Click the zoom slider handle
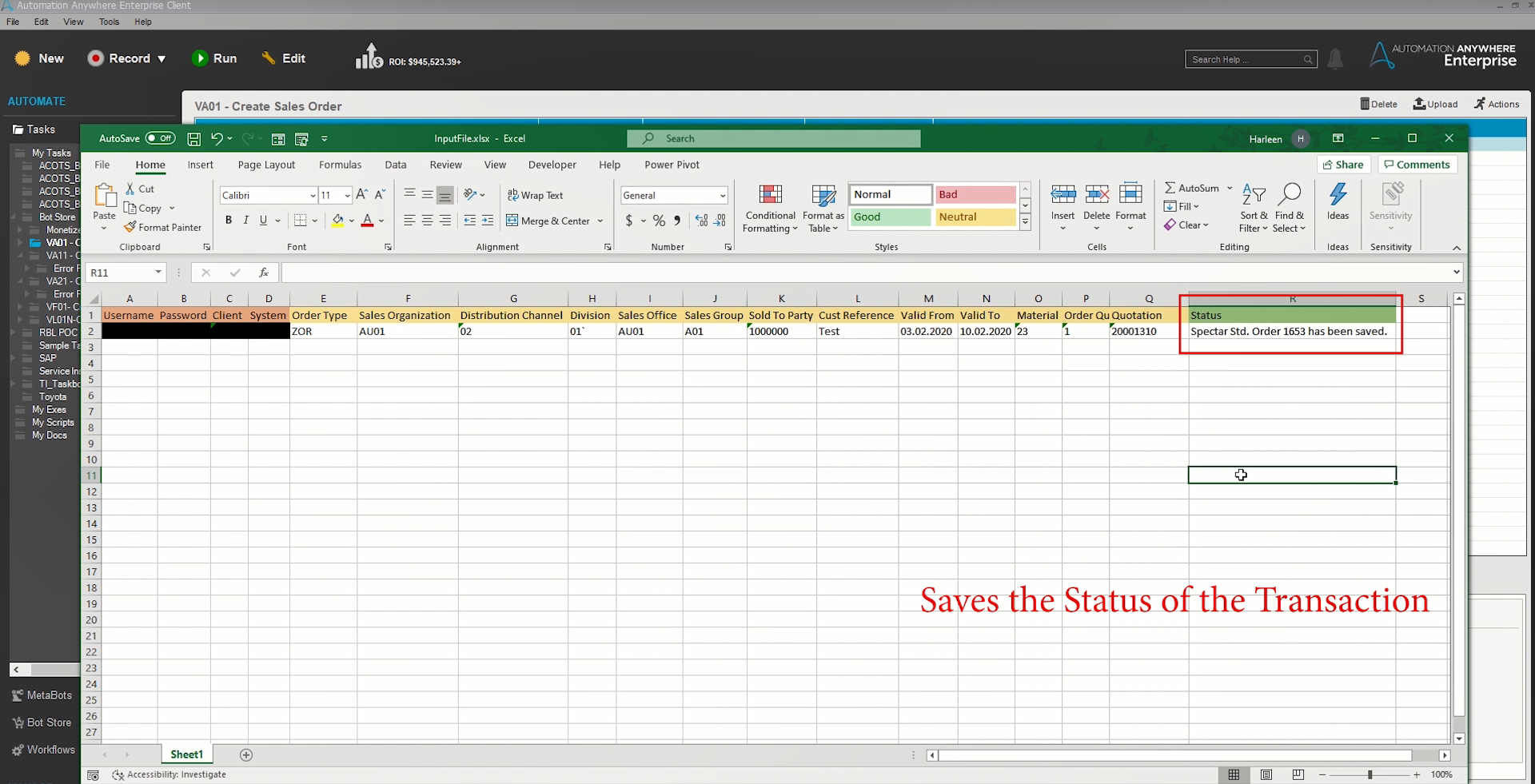The width and height of the screenshot is (1535, 784). pos(1370,774)
